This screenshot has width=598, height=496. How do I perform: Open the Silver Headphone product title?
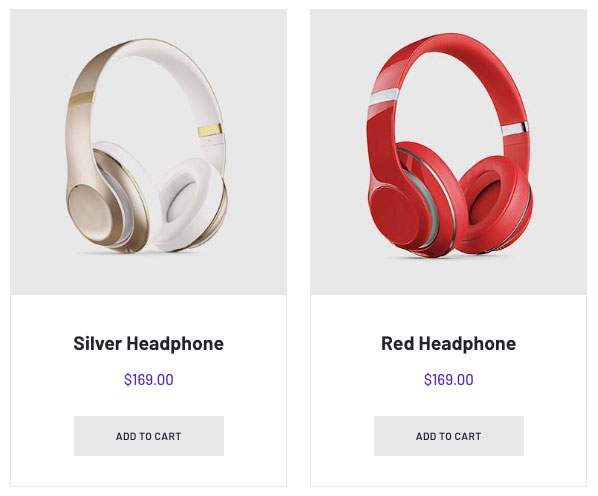[x=148, y=344]
